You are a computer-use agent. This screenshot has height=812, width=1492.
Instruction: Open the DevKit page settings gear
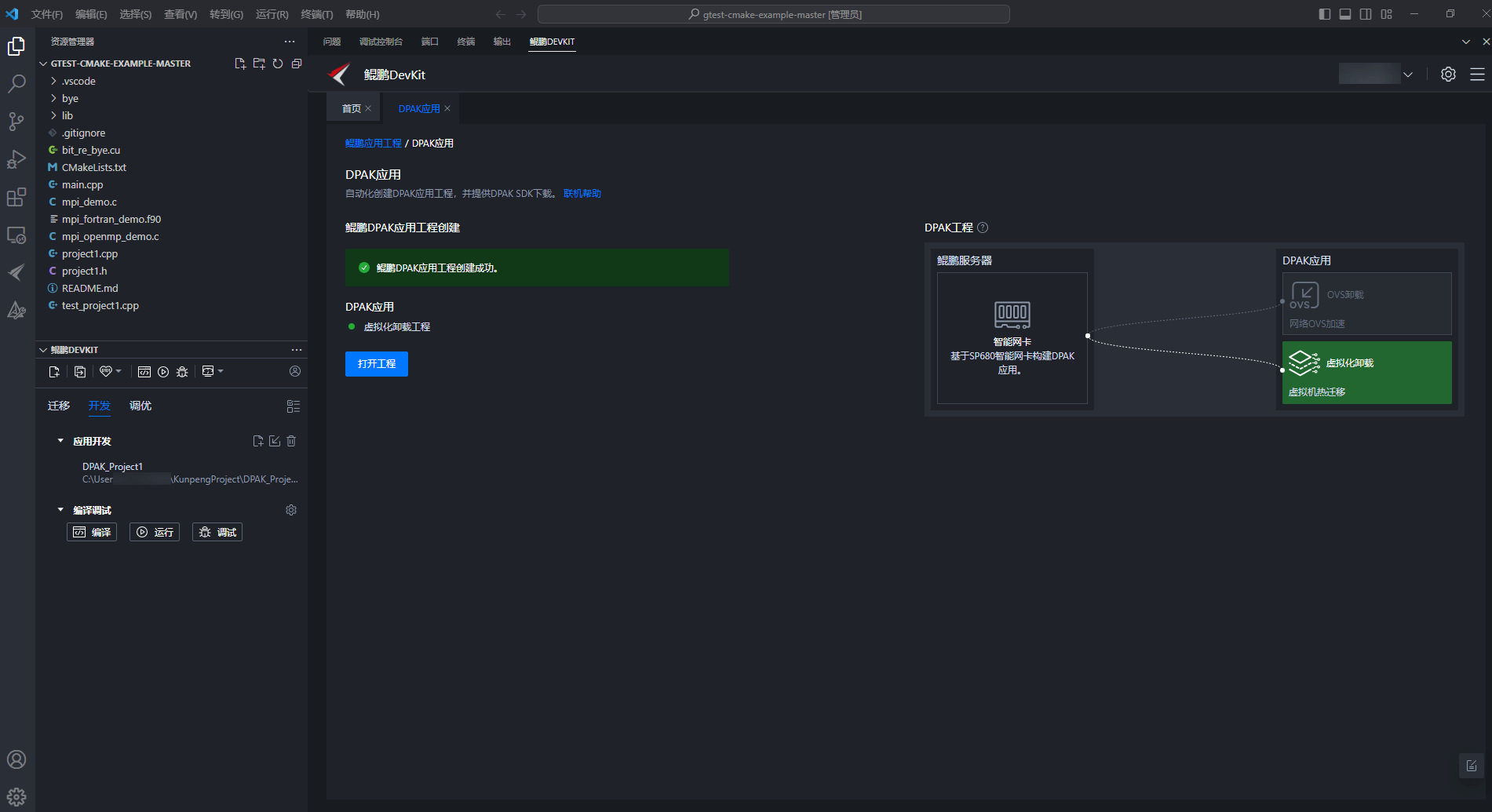point(1448,74)
